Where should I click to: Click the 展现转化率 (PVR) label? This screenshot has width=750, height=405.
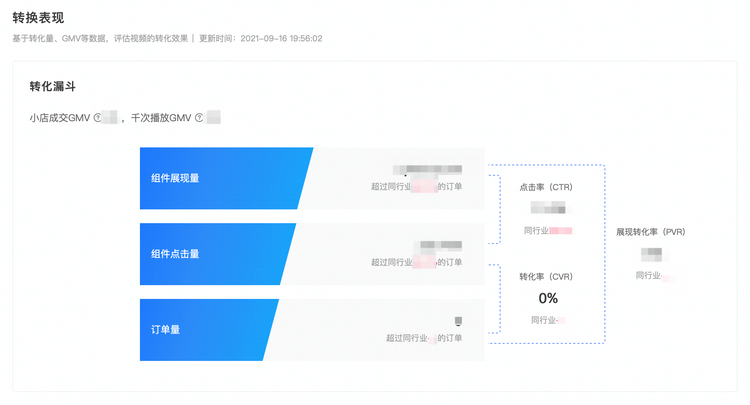651,232
